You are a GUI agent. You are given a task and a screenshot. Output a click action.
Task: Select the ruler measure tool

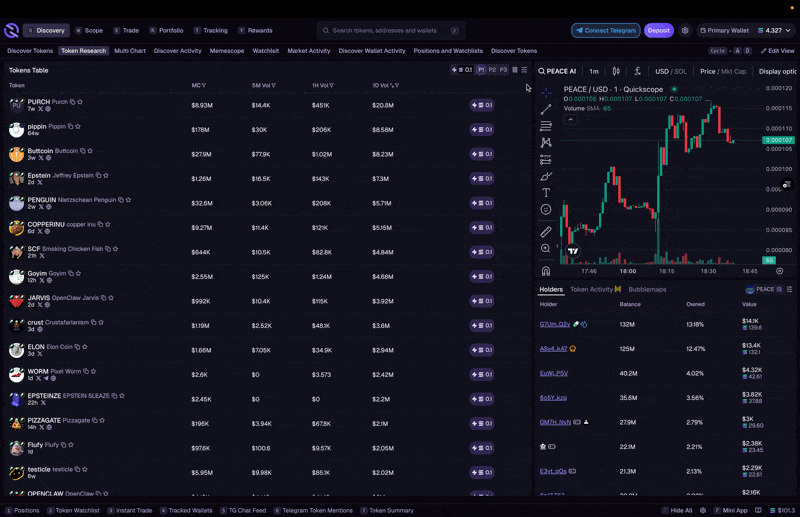tap(546, 232)
